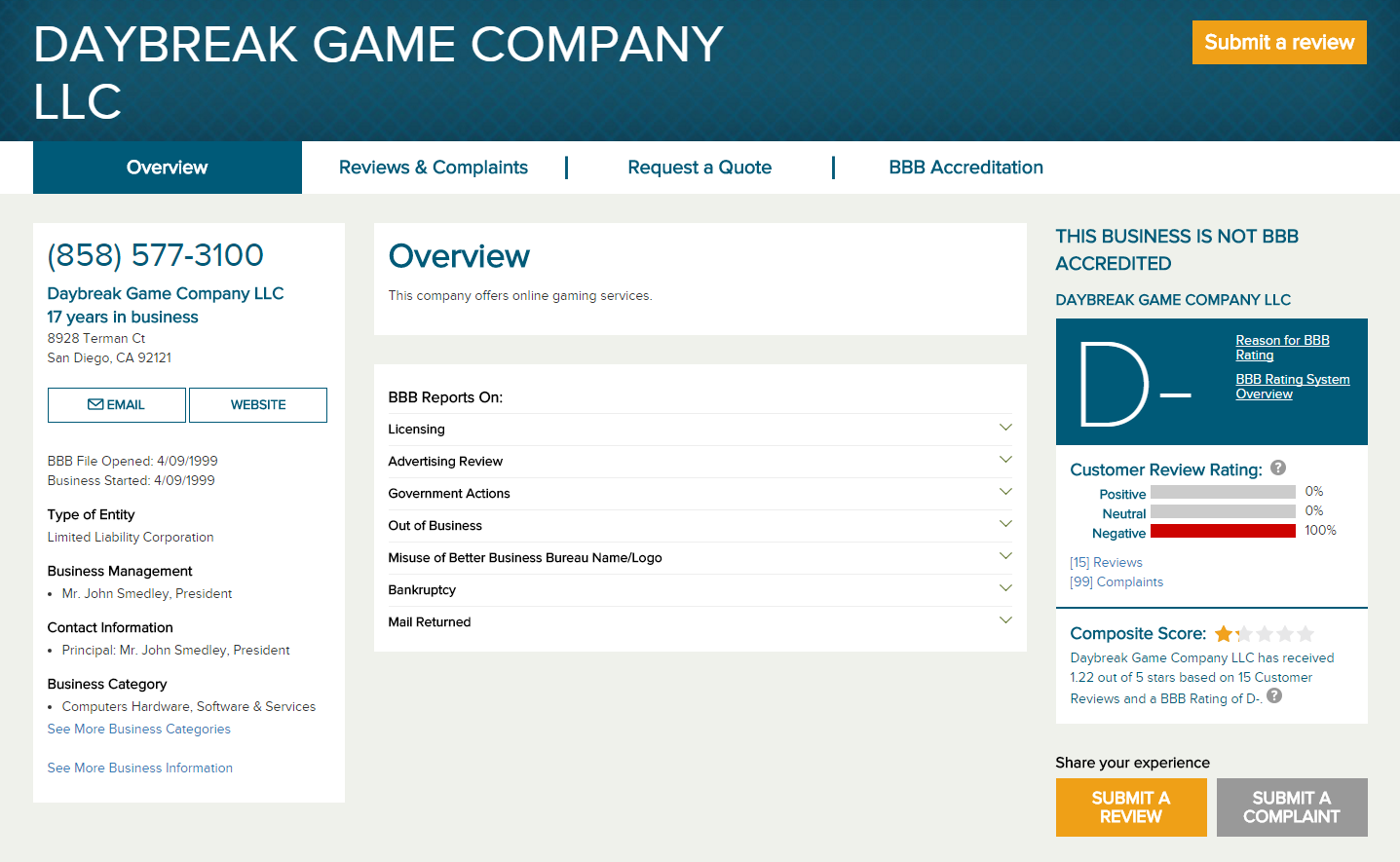Click the Daybreak Game Company LLC name link
This screenshot has height=862, width=1400.
click(166, 294)
